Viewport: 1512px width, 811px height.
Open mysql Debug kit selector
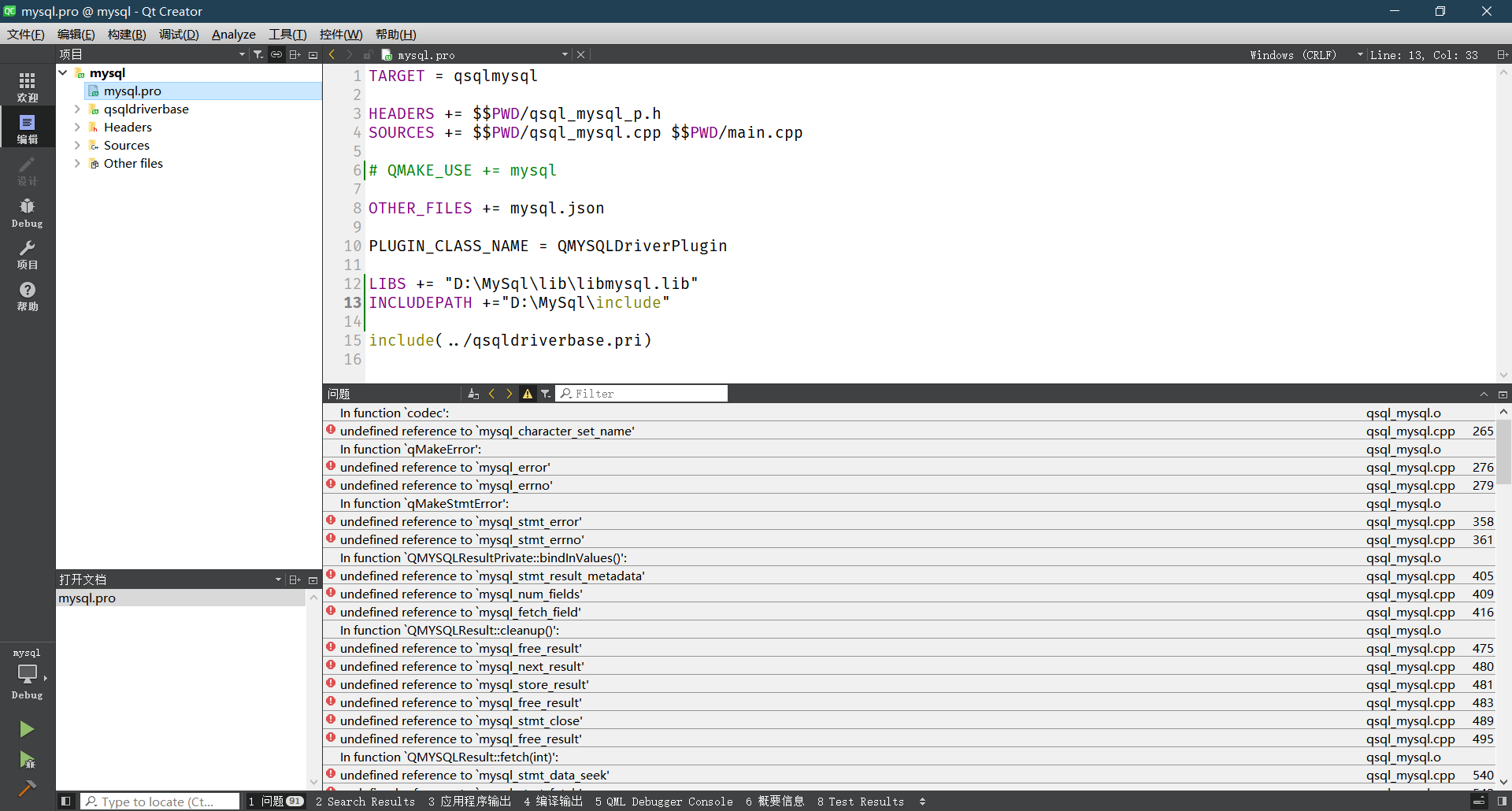tap(28, 674)
